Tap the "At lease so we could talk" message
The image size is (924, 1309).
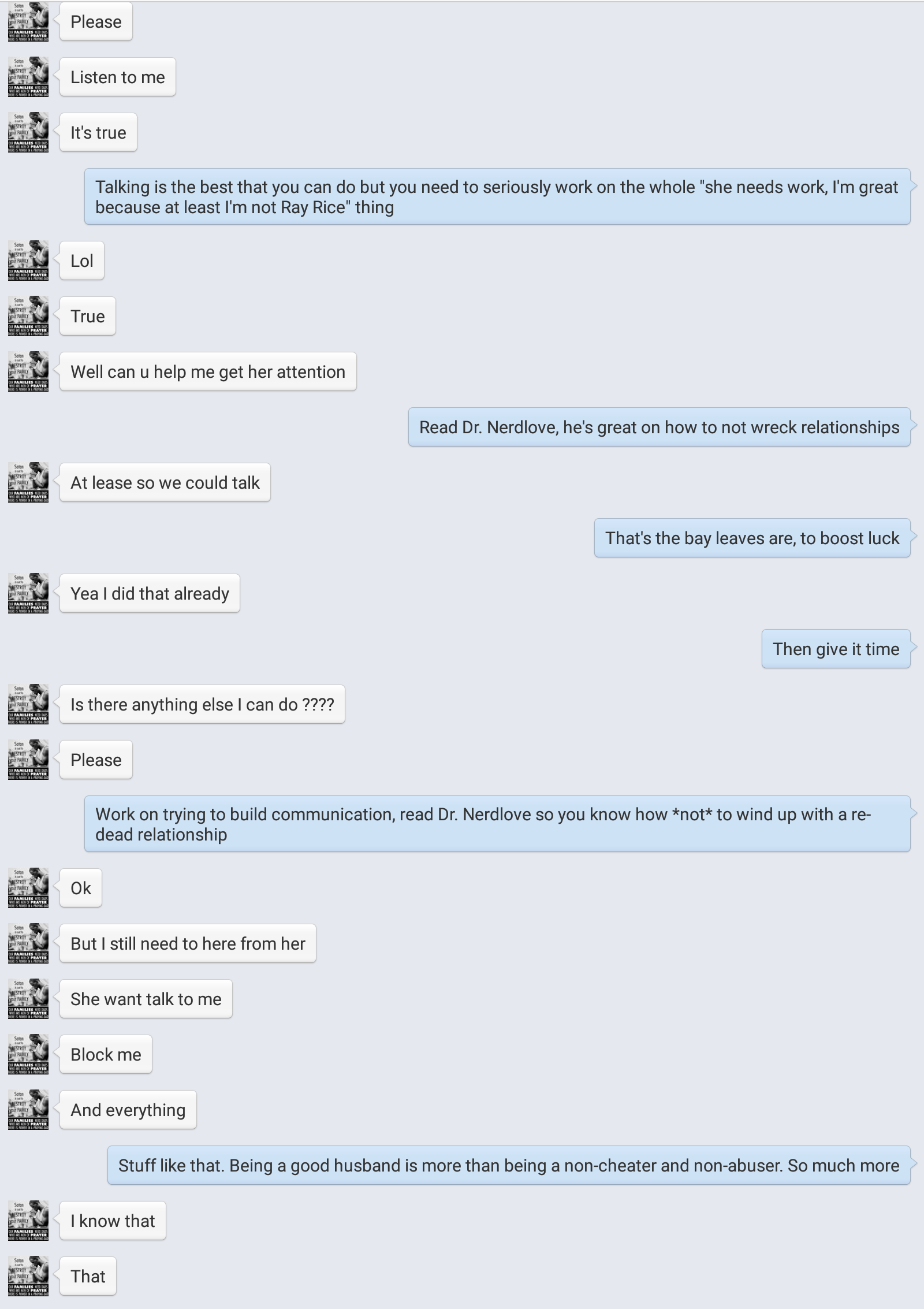165,482
